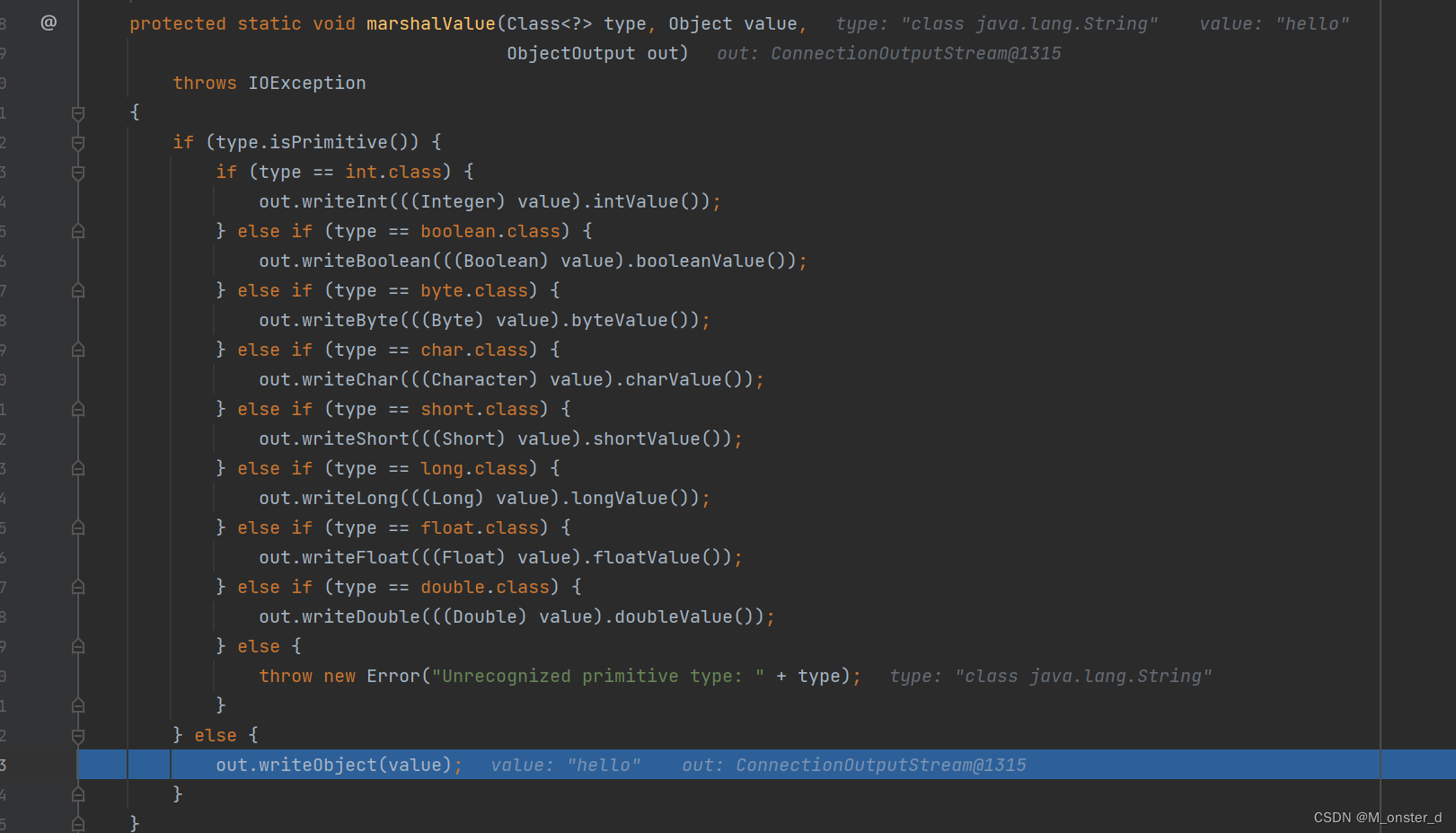Fold the else if long.class branch

pyautogui.click(x=78, y=468)
